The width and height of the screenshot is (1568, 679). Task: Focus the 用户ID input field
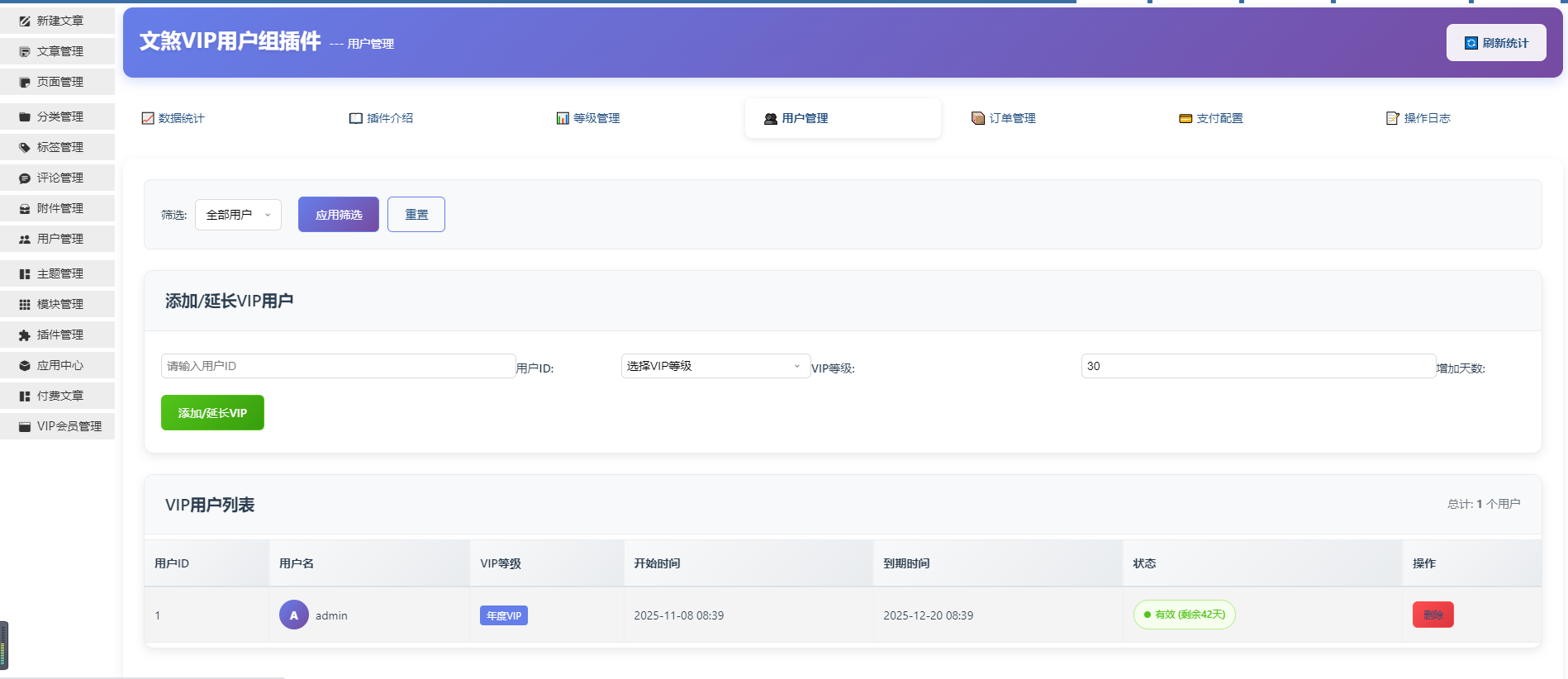[x=338, y=366]
